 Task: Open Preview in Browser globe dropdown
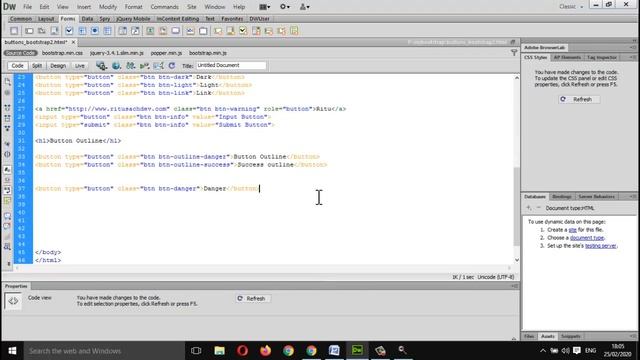[116, 66]
